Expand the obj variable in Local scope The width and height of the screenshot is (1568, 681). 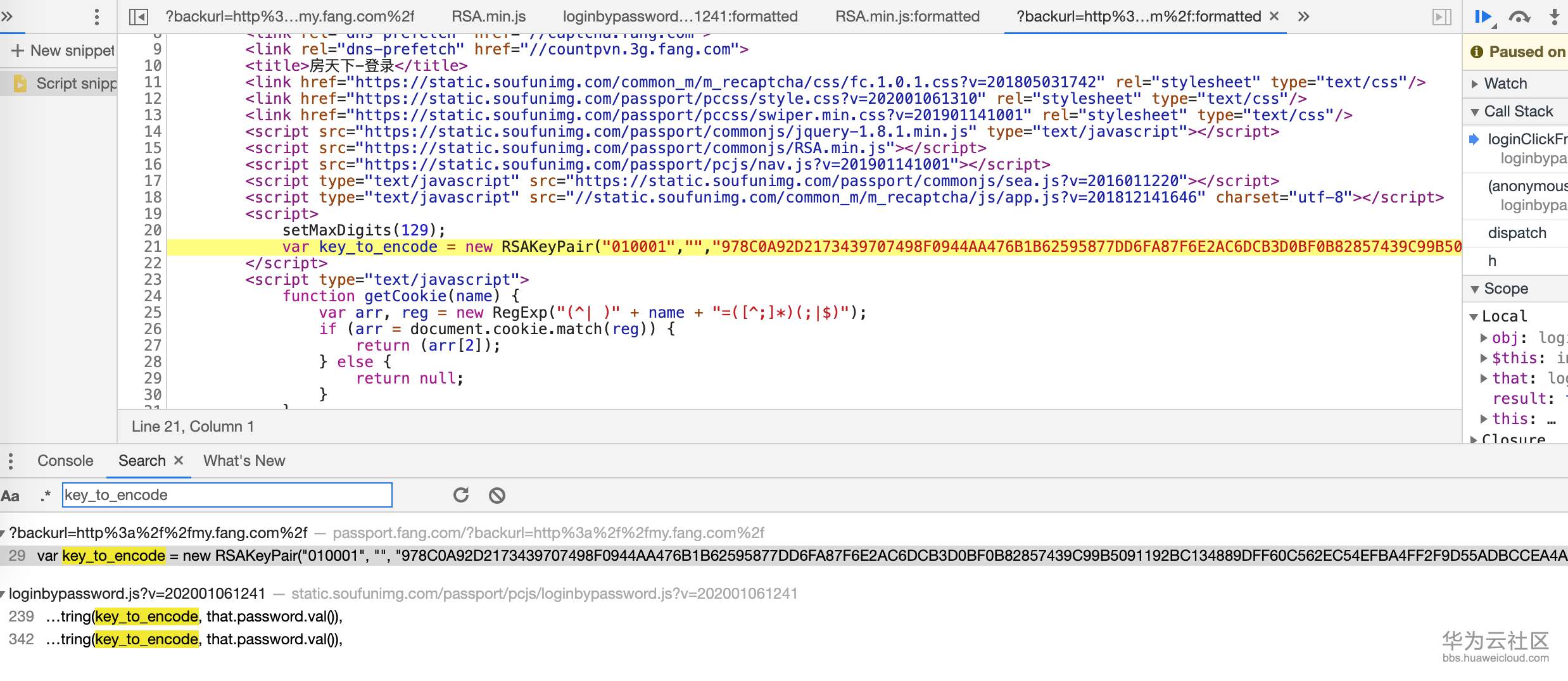1484,338
